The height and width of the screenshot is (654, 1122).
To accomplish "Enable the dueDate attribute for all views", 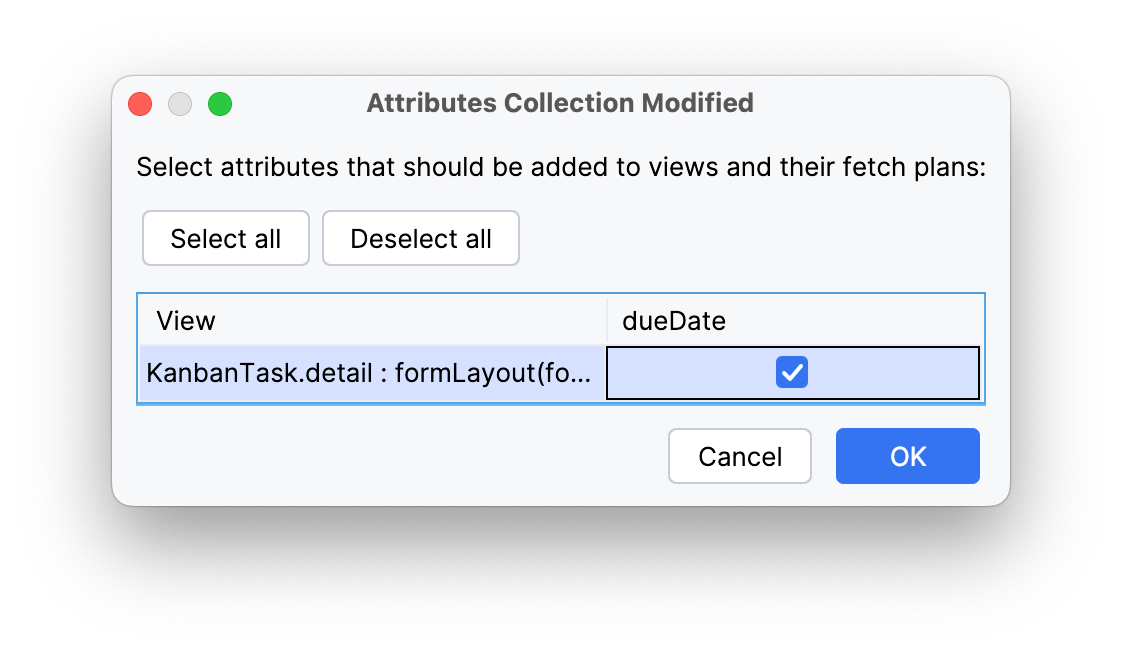I will tap(225, 238).
